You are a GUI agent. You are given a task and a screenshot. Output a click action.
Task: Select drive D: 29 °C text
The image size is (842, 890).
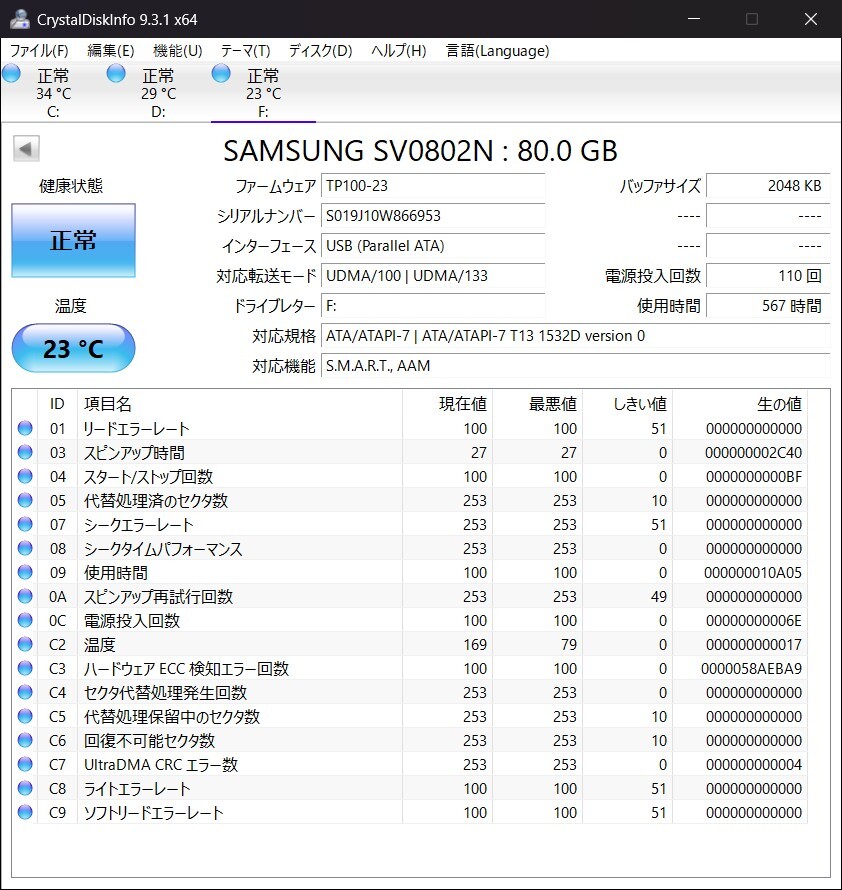click(158, 94)
